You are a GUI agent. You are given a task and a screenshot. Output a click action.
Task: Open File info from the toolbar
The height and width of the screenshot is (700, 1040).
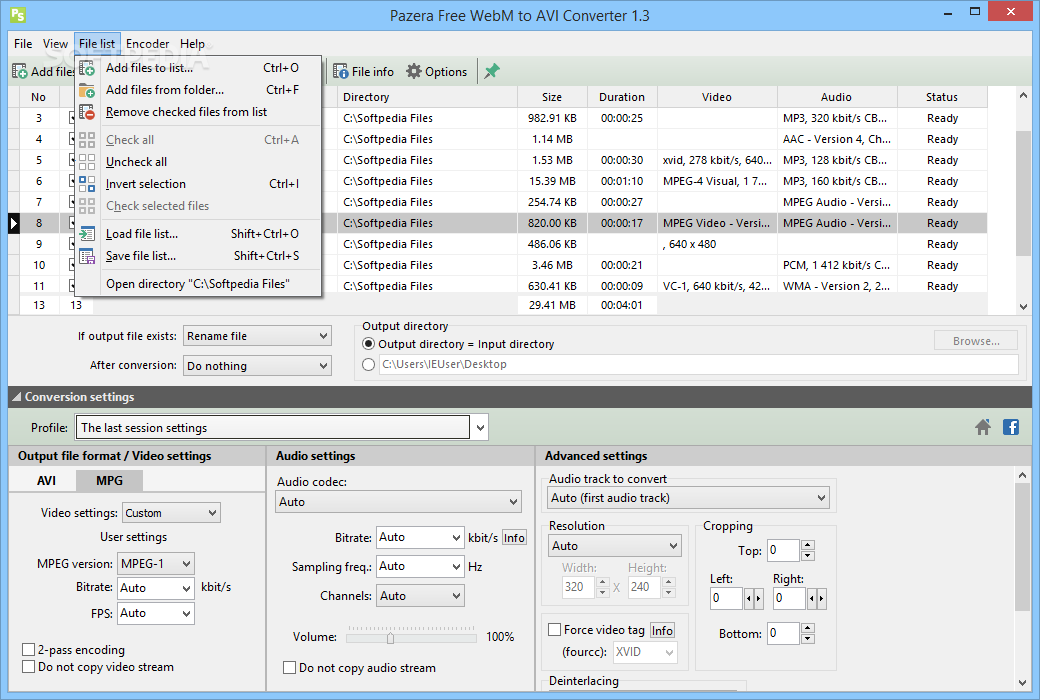coord(363,72)
